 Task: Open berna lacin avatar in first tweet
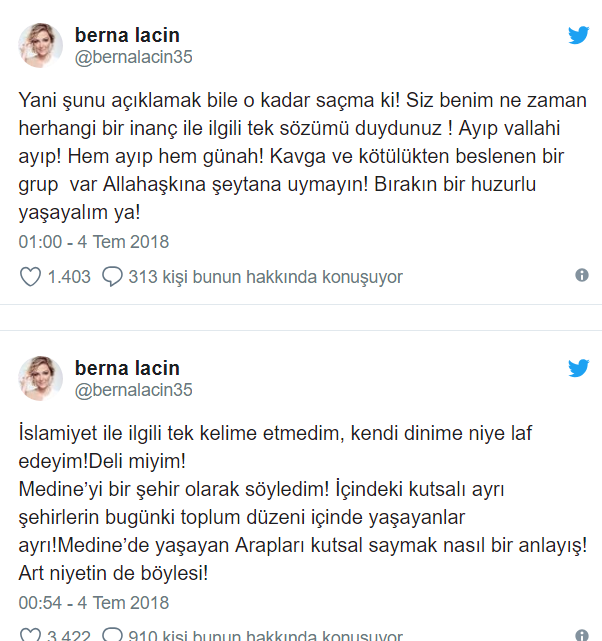40,45
